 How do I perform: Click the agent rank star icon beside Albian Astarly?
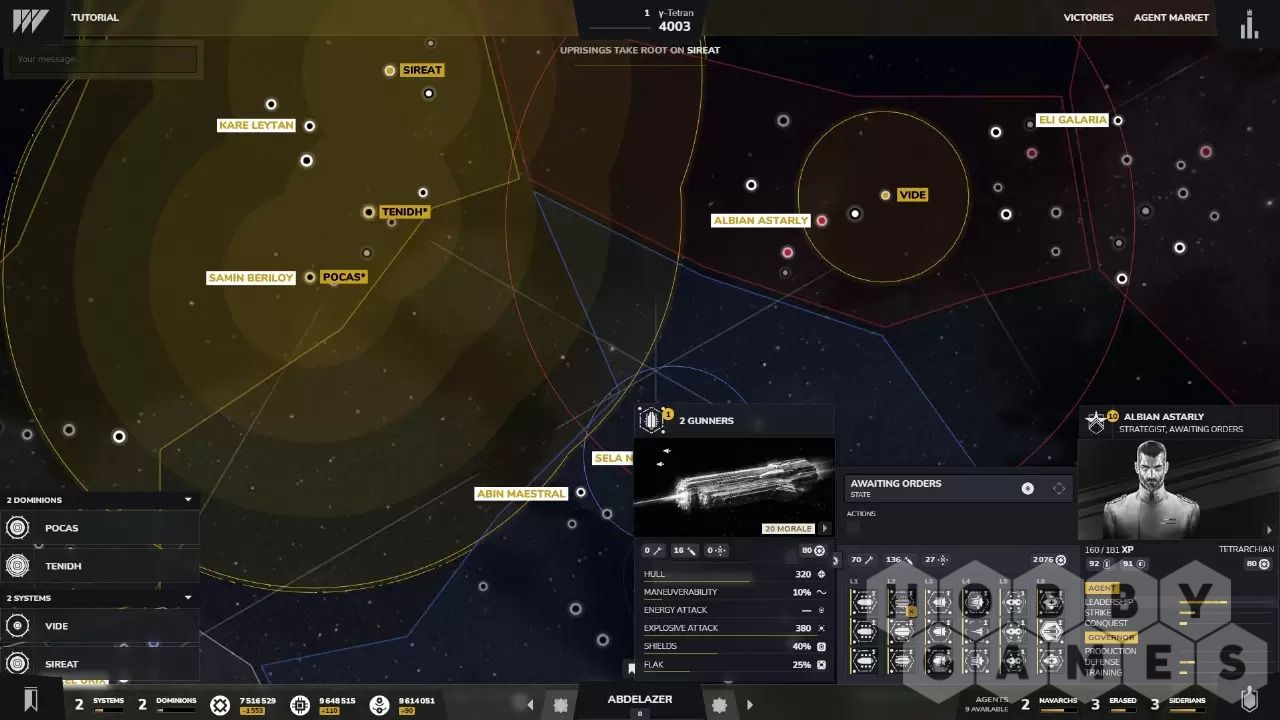1096,422
